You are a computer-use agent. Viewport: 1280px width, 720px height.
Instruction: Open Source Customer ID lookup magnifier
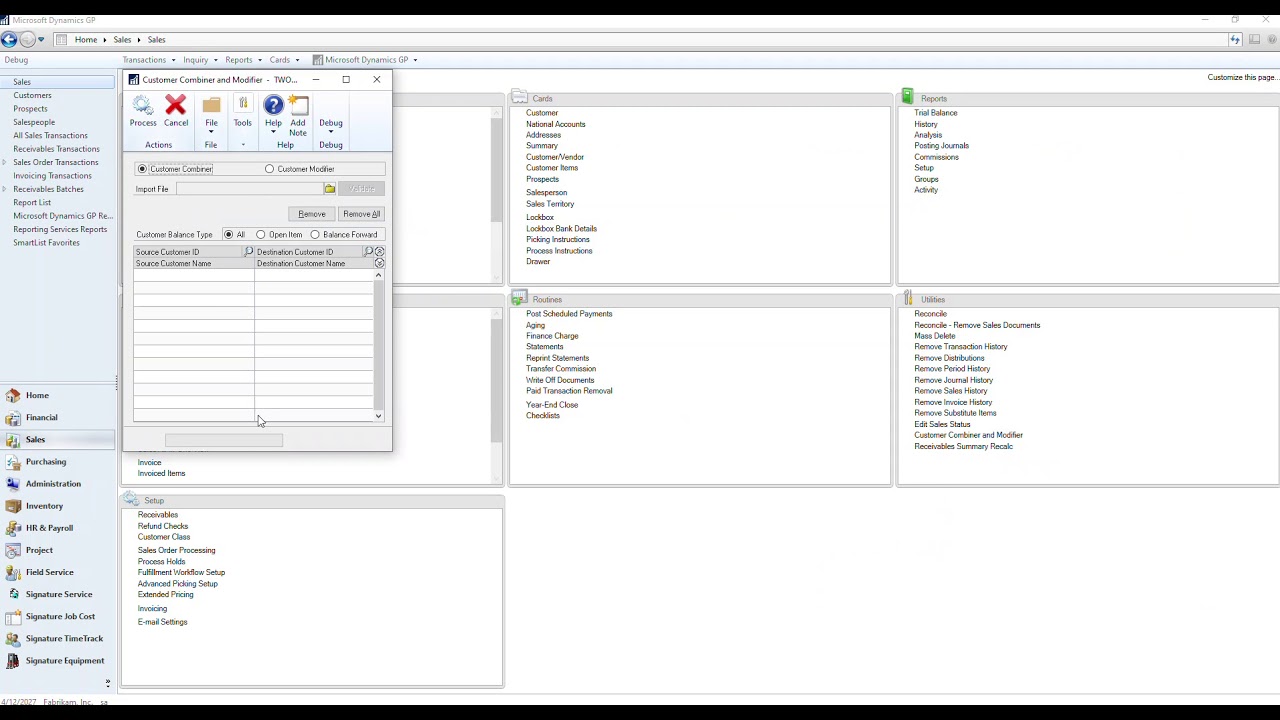click(x=249, y=252)
